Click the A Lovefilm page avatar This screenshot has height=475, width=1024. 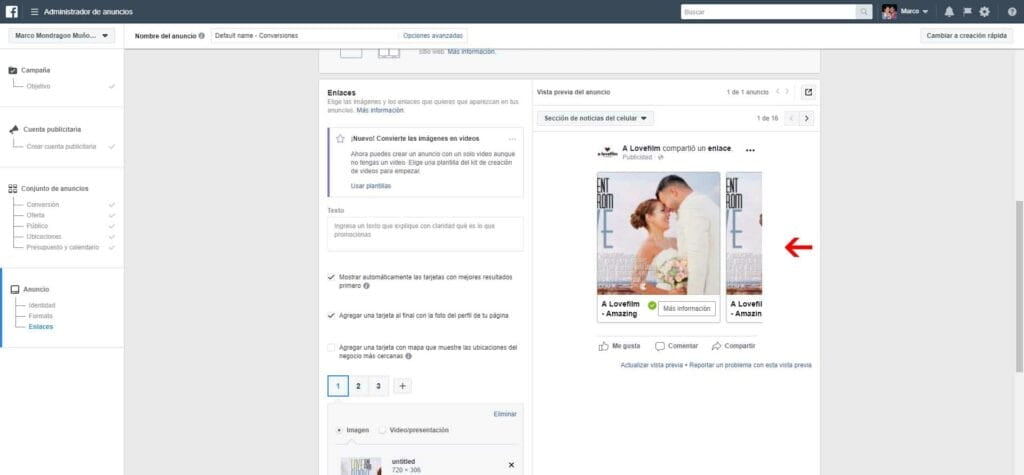tap(607, 152)
